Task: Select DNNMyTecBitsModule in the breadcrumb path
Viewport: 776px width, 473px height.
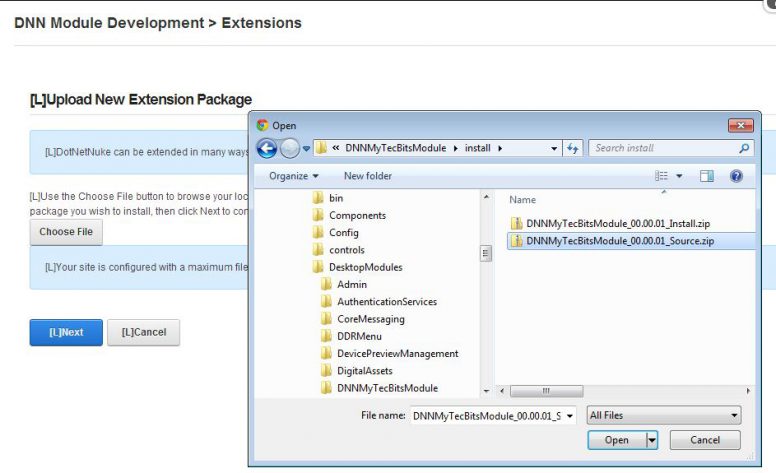Action: point(395,148)
